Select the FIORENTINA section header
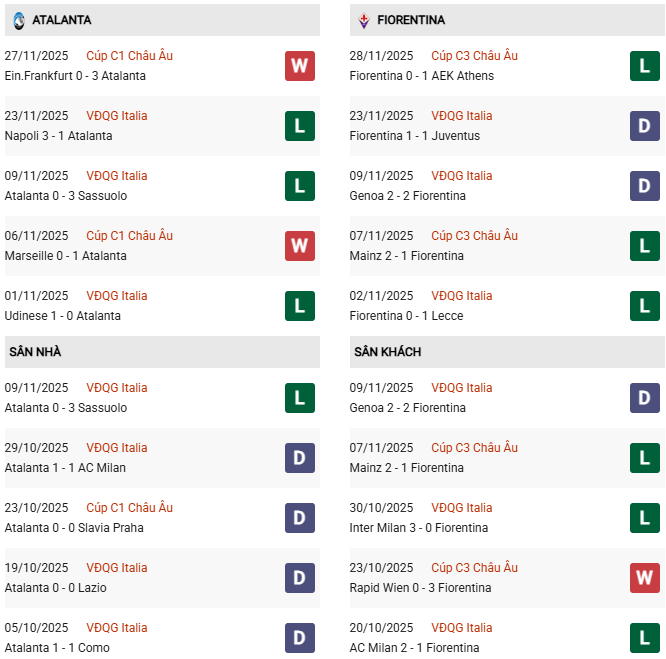 411,20
